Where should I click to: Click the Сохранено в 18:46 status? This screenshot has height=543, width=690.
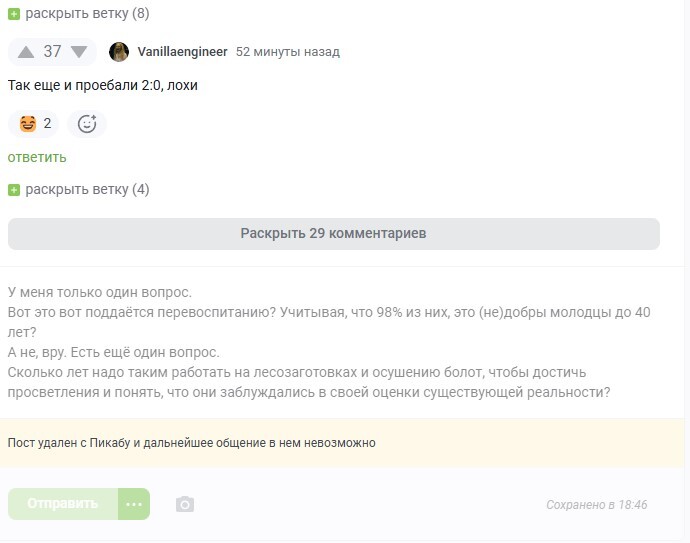(596, 505)
